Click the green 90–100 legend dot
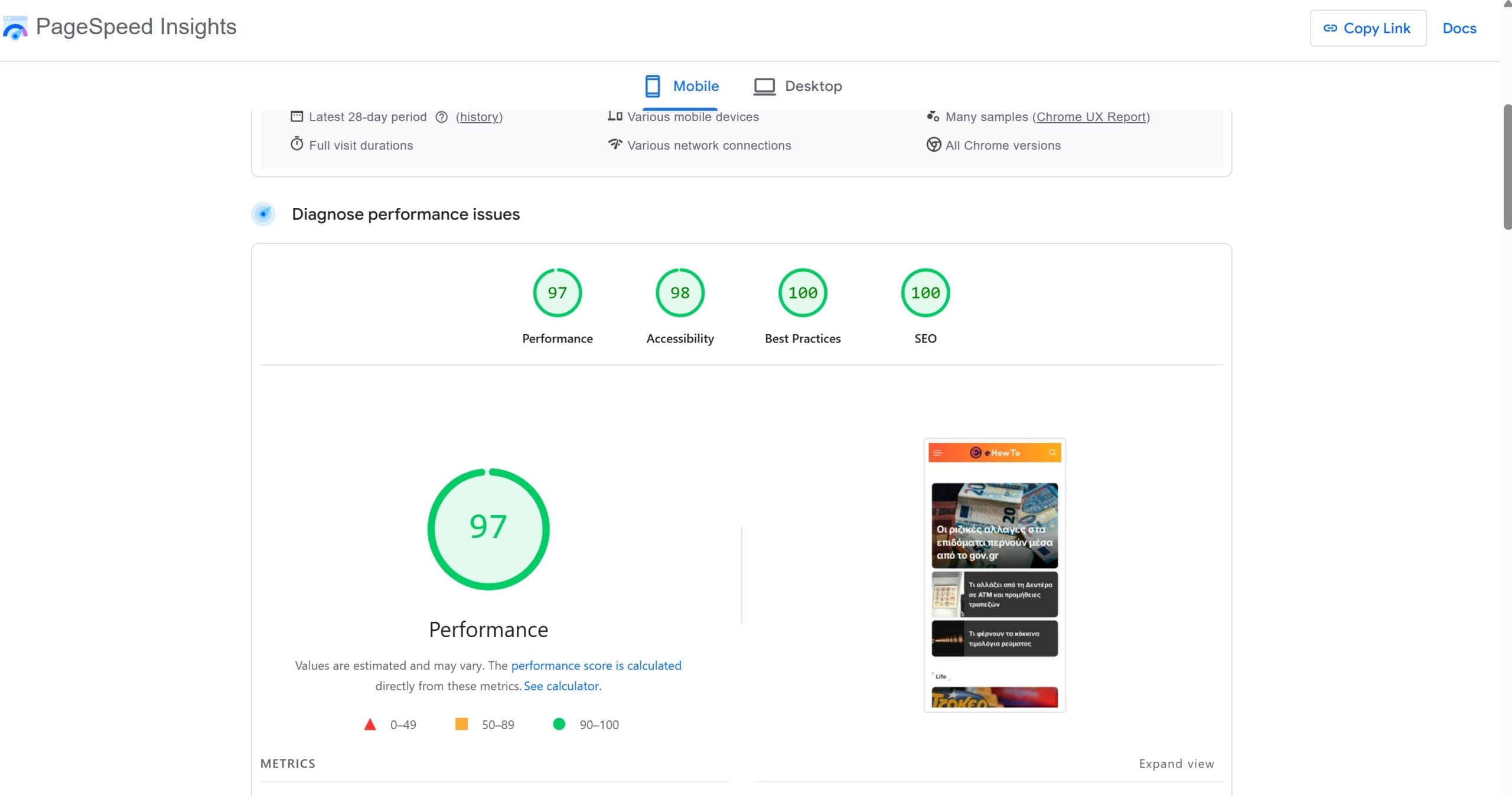Viewport: 1512px width, 796px height. pyautogui.click(x=559, y=724)
